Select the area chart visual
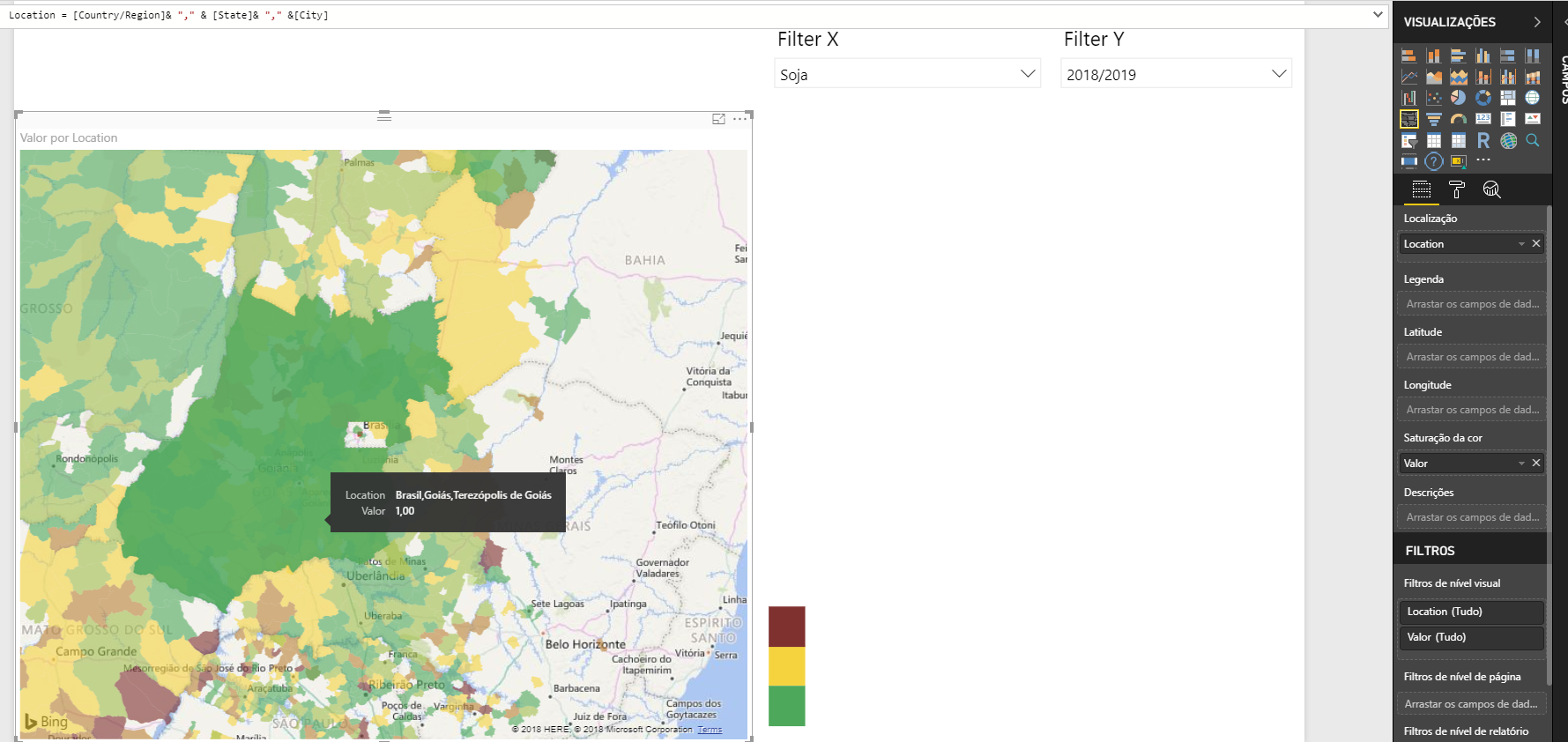This screenshot has width=1568, height=742. pos(1434,77)
